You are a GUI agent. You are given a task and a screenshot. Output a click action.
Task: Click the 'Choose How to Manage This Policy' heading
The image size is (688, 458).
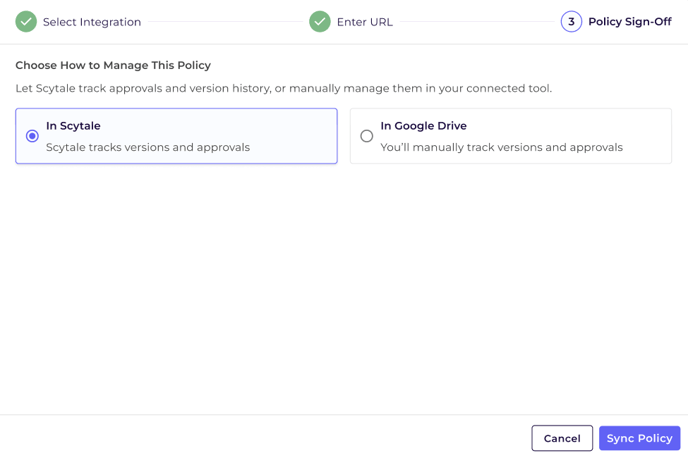point(113,65)
